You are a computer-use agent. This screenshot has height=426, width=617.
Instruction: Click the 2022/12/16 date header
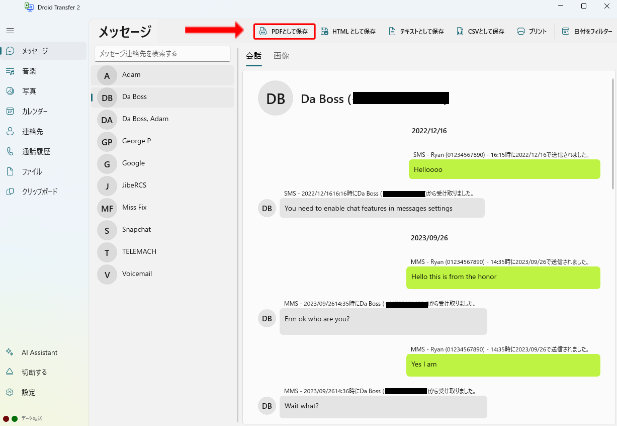pos(429,131)
